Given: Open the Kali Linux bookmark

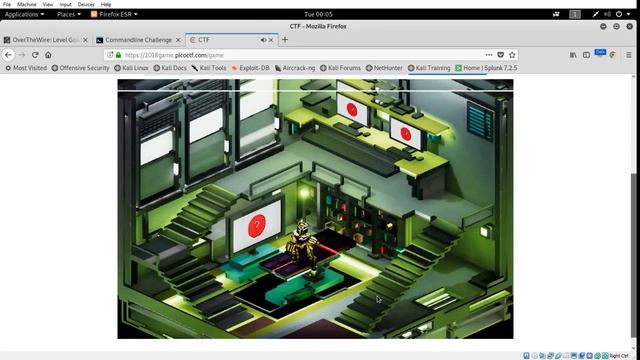Looking at the screenshot, I should point(131,68).
